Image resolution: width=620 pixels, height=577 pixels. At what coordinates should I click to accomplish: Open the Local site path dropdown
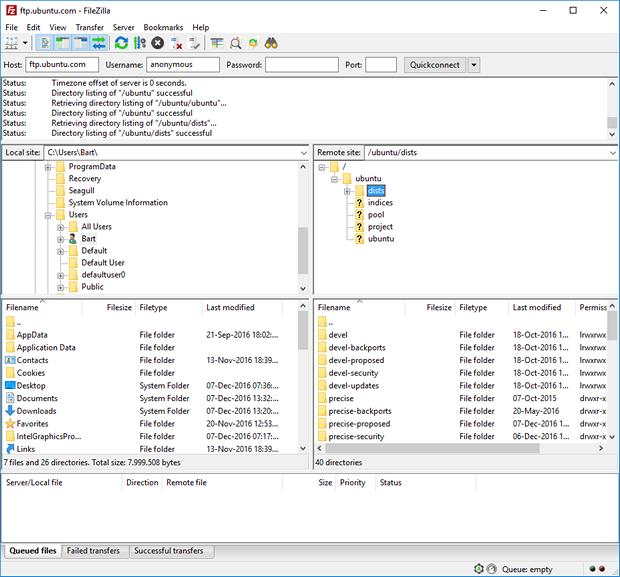(x=304, y=153)
